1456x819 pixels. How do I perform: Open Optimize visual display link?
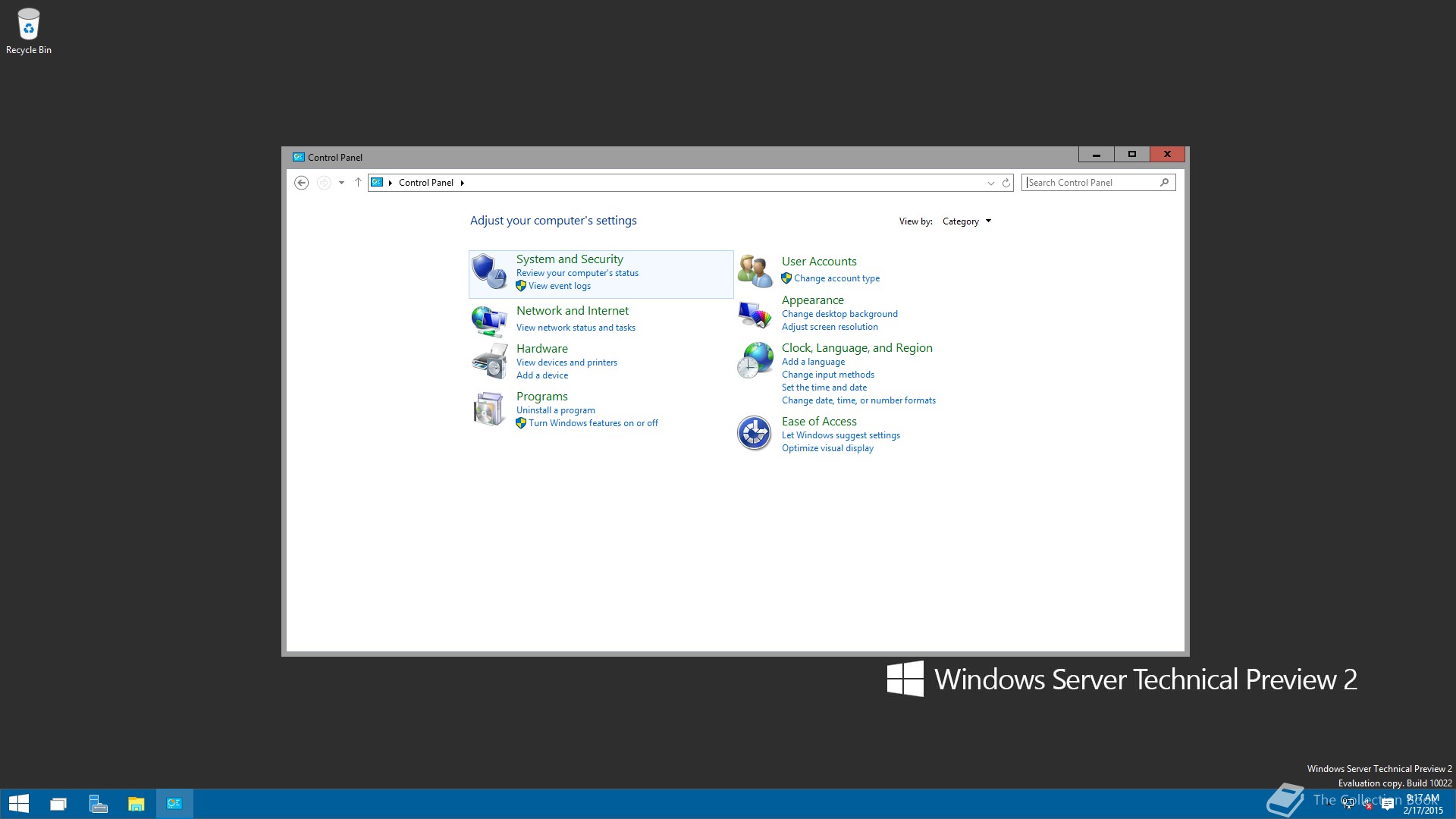click(x=827, y=448)
